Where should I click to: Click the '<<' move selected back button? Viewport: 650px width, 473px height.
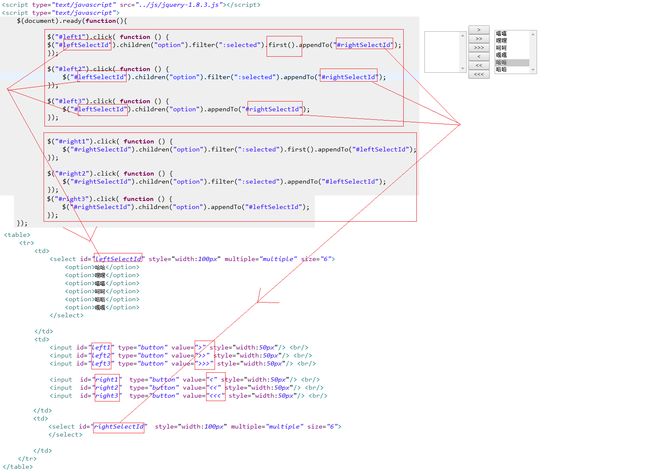tap(479, 65)
